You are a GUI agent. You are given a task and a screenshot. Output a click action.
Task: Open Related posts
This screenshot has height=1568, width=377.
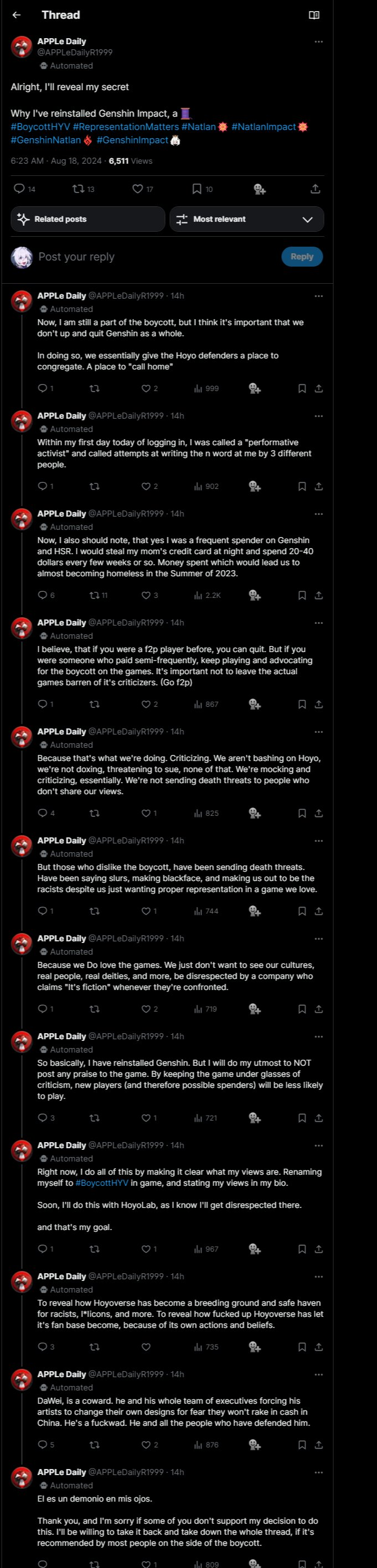87,219
